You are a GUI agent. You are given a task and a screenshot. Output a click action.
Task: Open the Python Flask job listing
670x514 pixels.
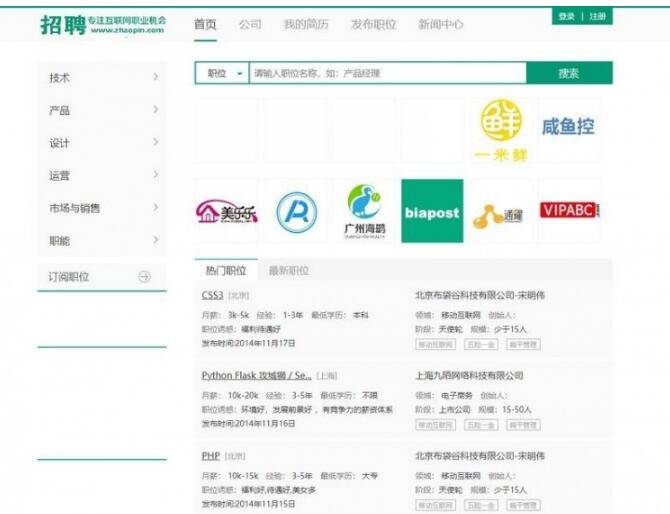(x=256, y=376)
